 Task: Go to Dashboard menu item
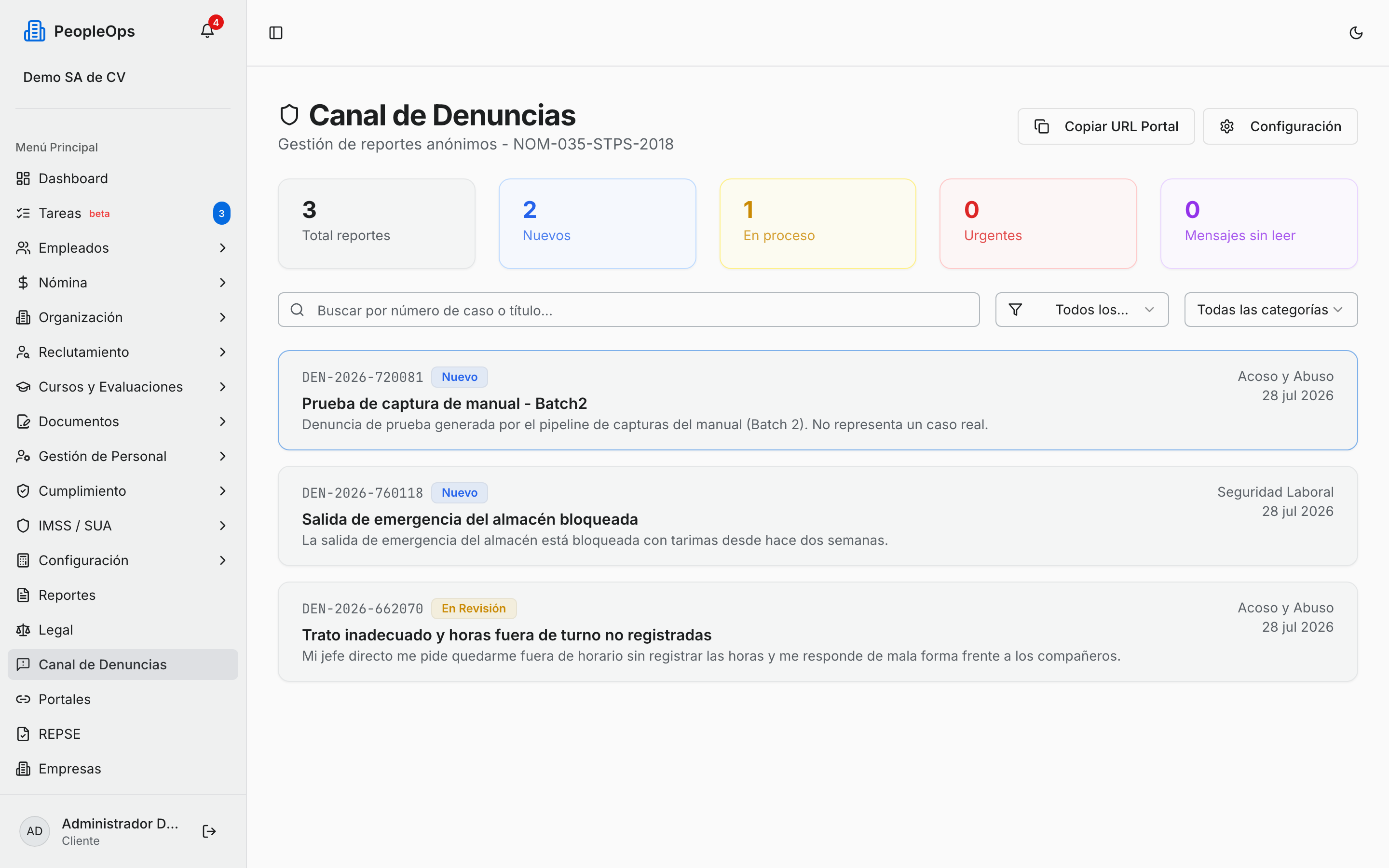[x=123, y=178]
